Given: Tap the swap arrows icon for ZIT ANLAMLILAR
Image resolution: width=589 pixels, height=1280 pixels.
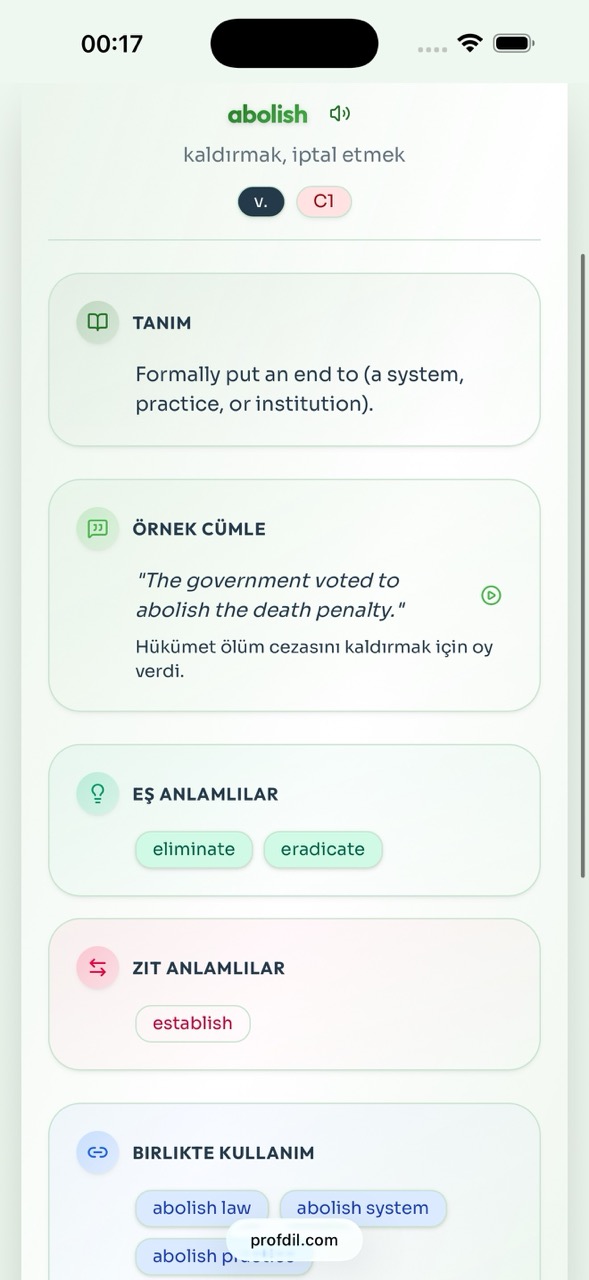Looking at the screenshot, I should pyautogui.click(x=98, y=968).
